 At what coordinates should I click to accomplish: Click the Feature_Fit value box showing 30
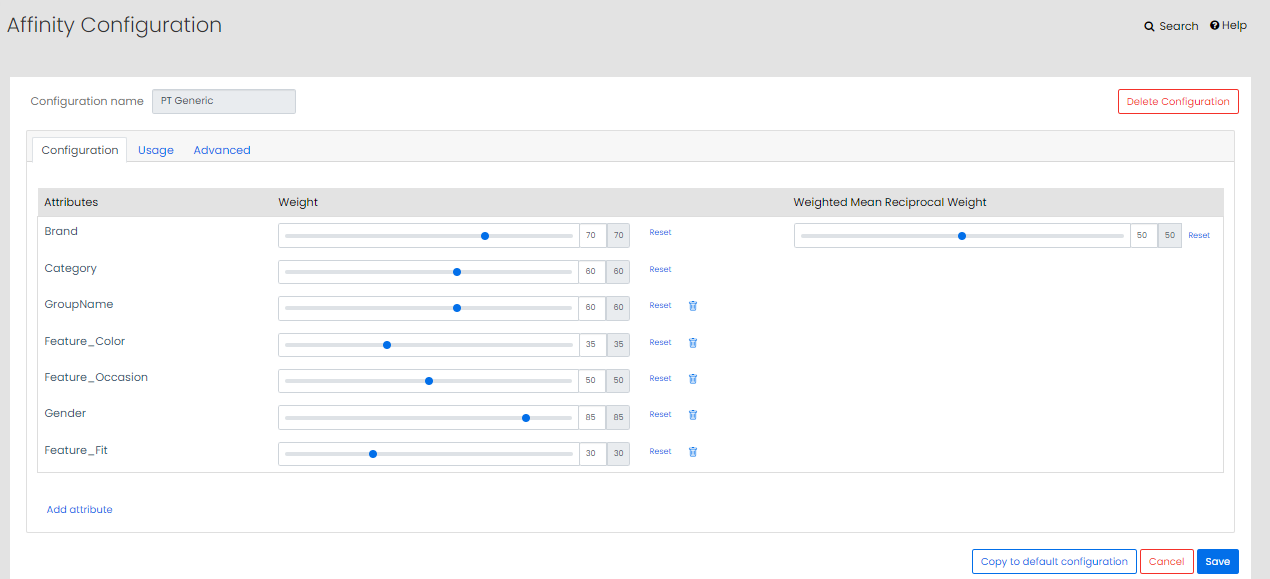click(x=592, y=454)
